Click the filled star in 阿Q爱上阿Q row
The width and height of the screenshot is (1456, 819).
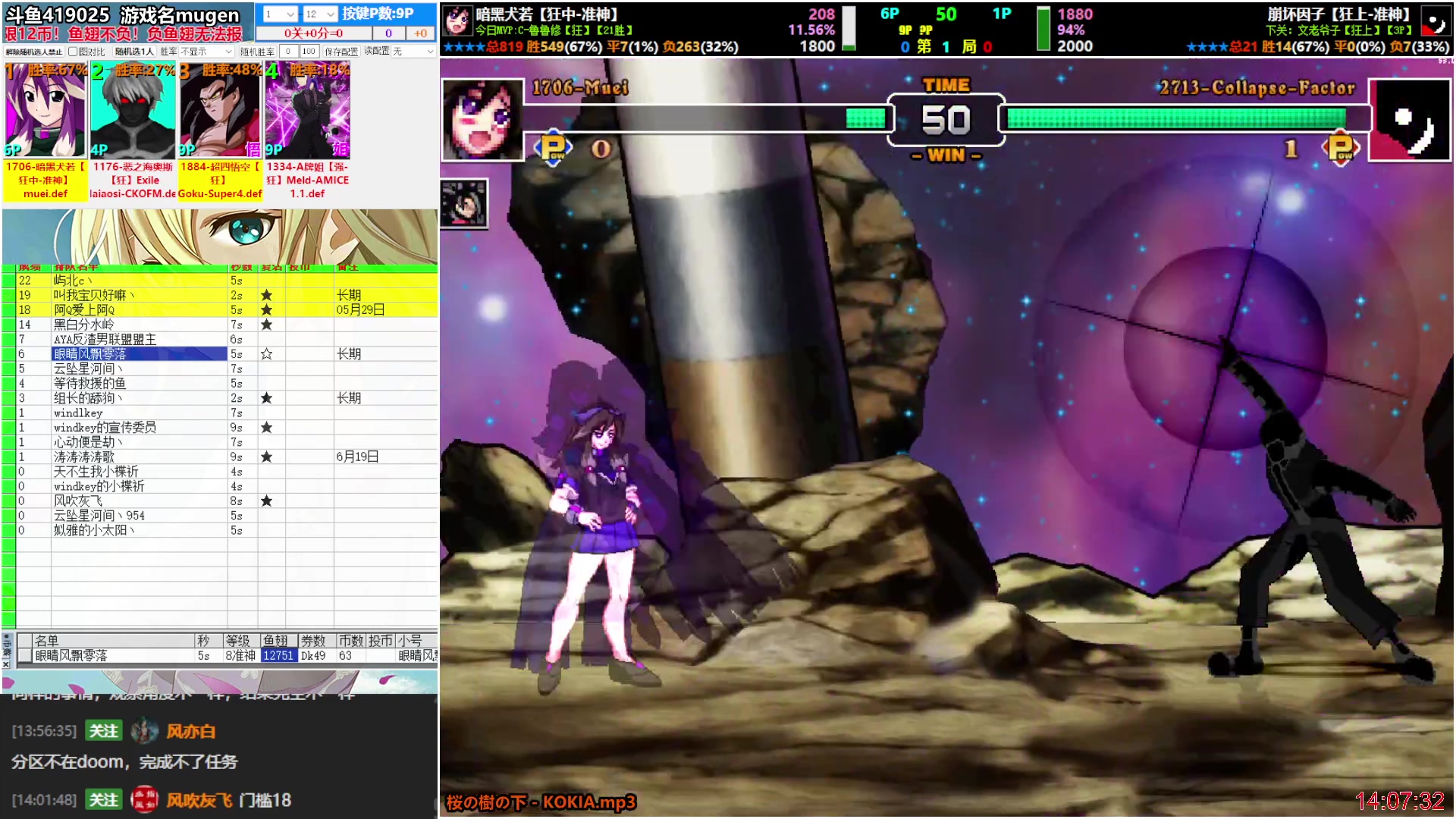(266, 310)
